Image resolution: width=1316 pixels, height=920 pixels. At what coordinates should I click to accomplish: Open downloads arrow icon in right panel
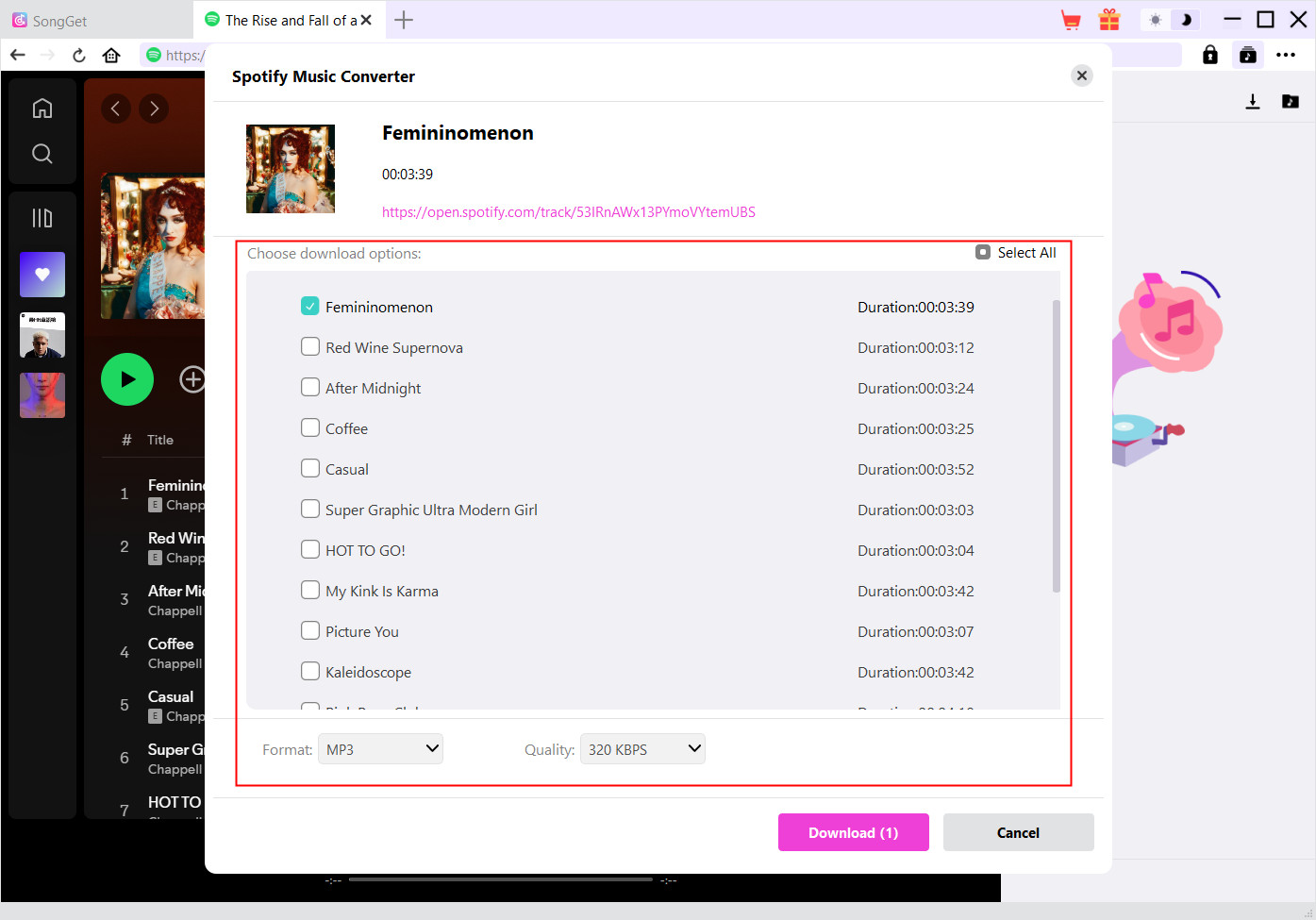(1253, 101)
